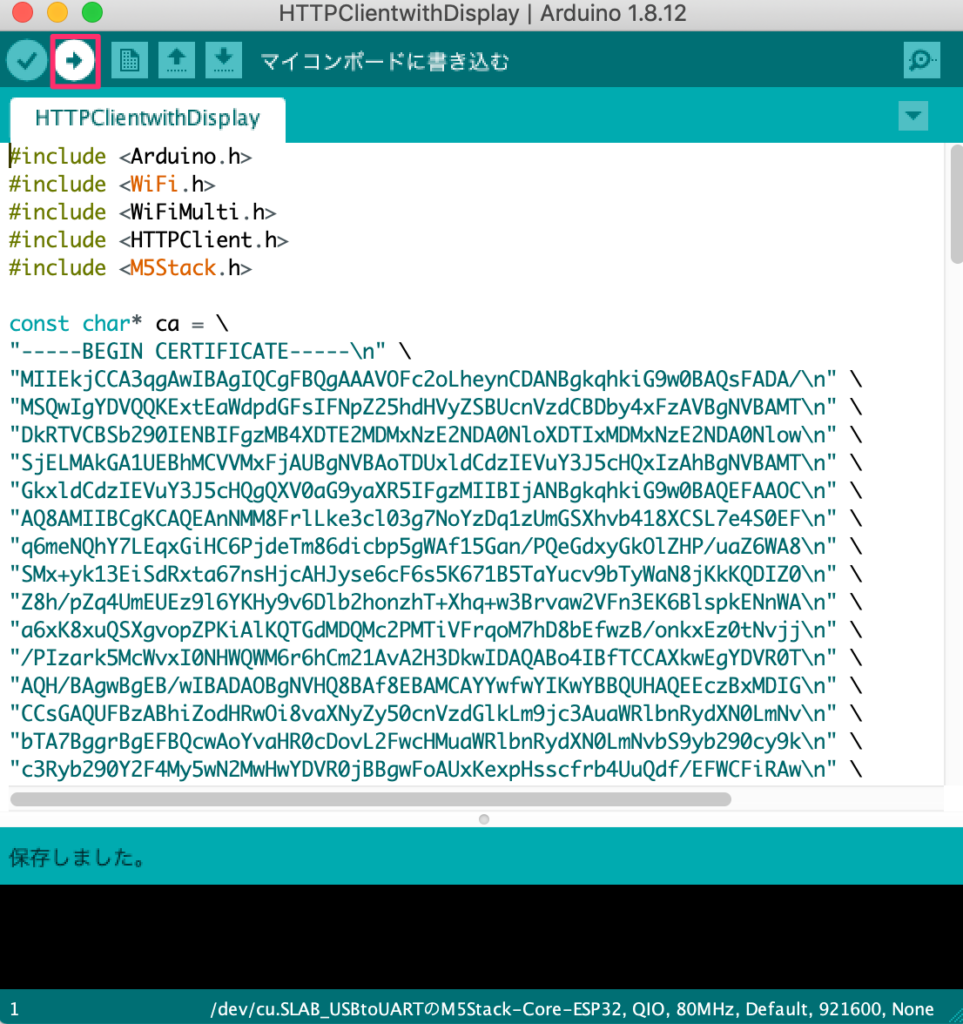This screenshot has width=963, height=1024.
Task: Click the toolbar label 'マイコンボードに書き込む'
Action: [385, 62]
